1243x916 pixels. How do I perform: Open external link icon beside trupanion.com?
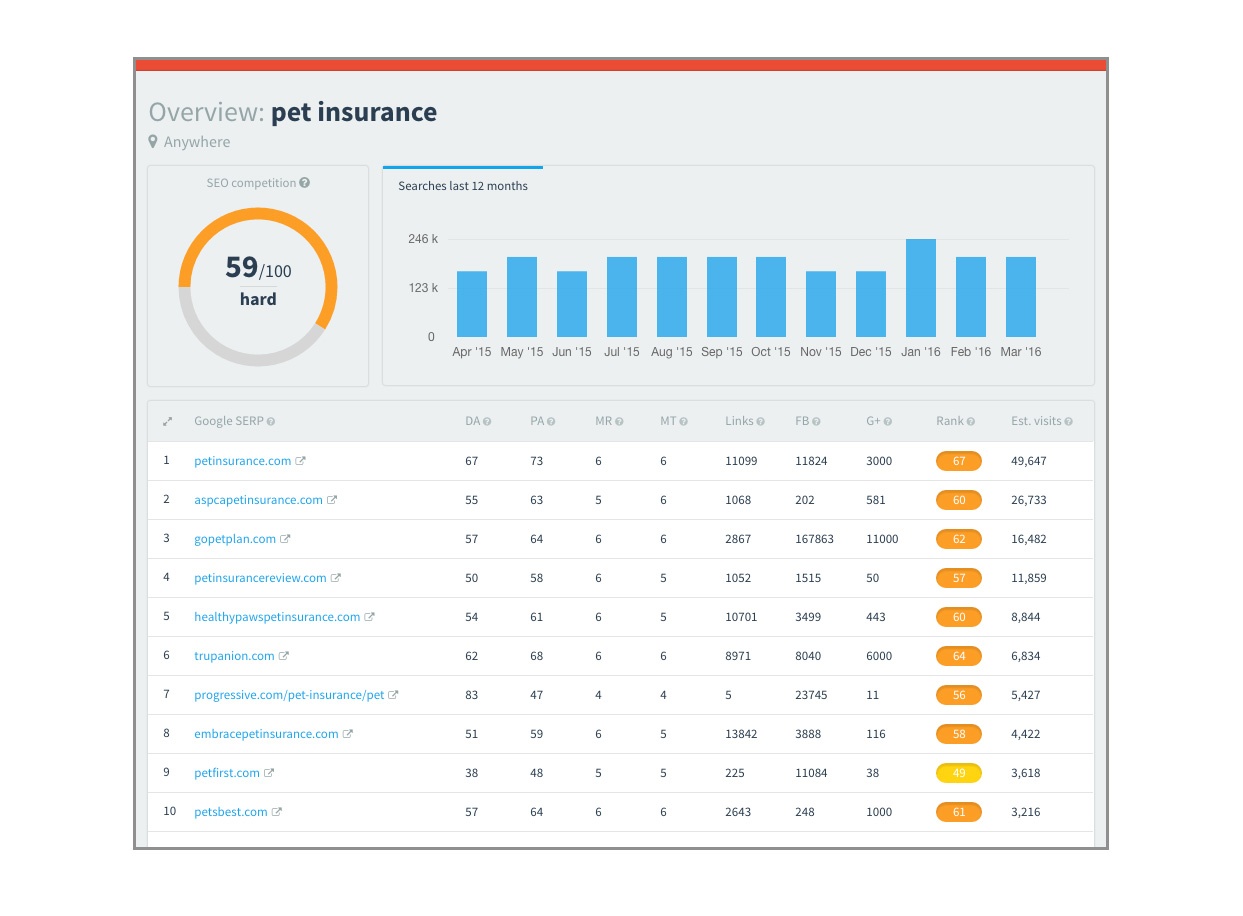[284, 656]
